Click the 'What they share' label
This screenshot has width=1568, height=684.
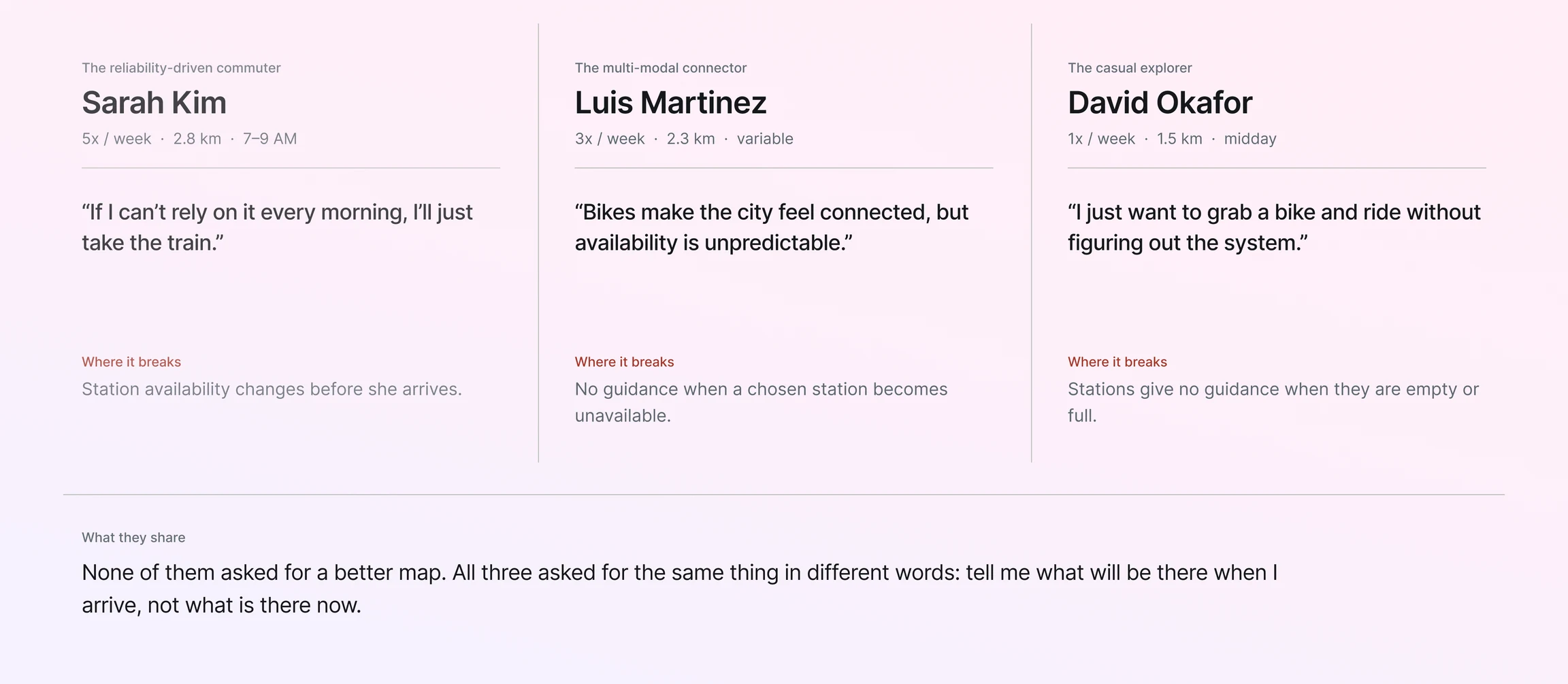(x=133, y=538)
